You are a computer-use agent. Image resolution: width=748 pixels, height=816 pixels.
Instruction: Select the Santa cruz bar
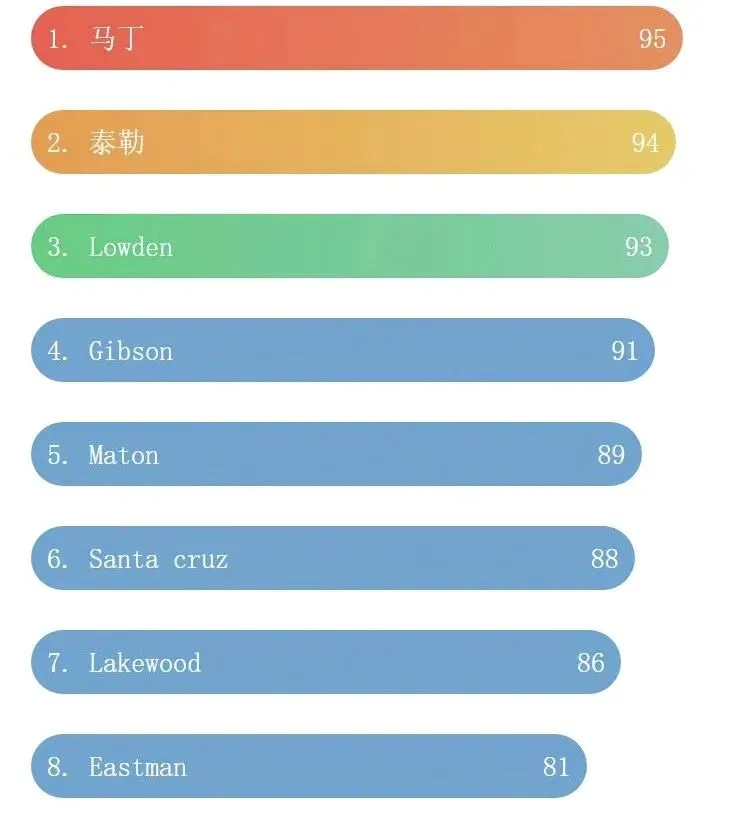[333, 558]
